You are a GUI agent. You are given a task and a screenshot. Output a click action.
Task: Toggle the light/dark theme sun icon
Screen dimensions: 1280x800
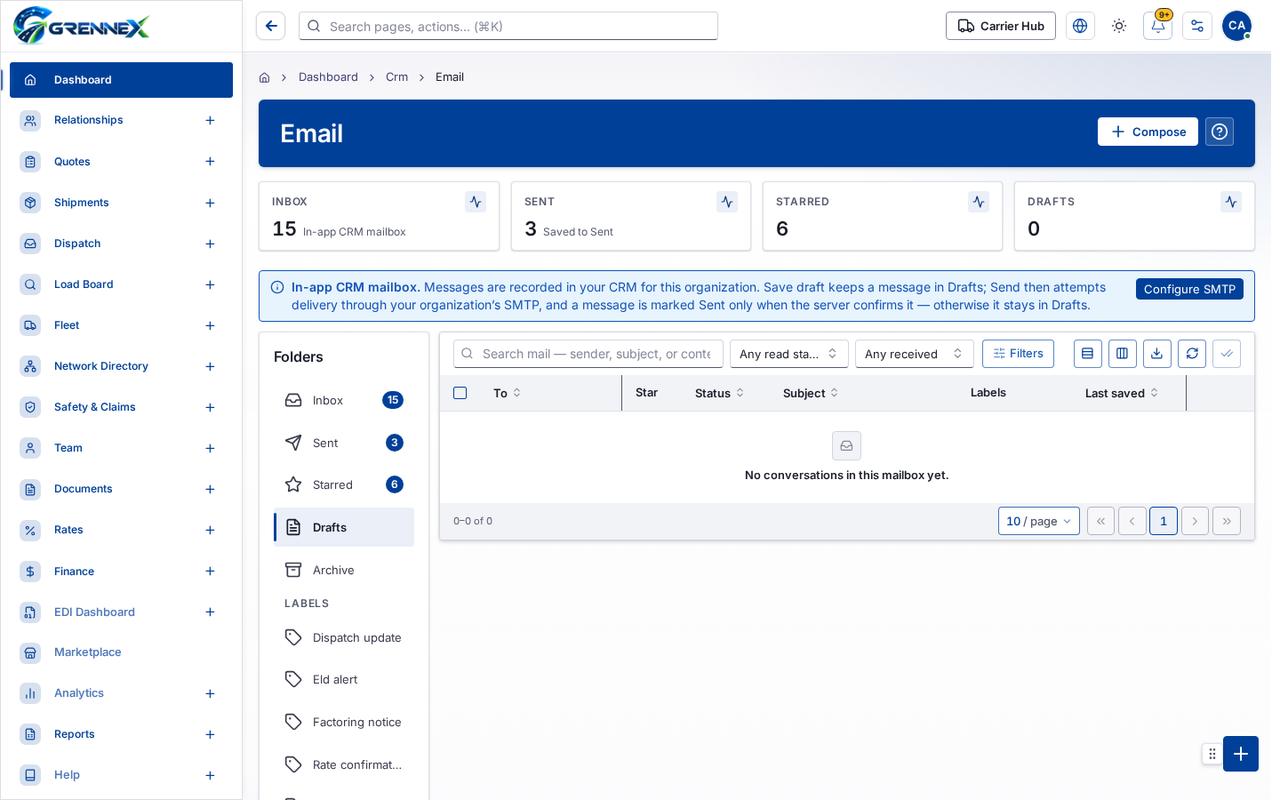pos(1119,26)
